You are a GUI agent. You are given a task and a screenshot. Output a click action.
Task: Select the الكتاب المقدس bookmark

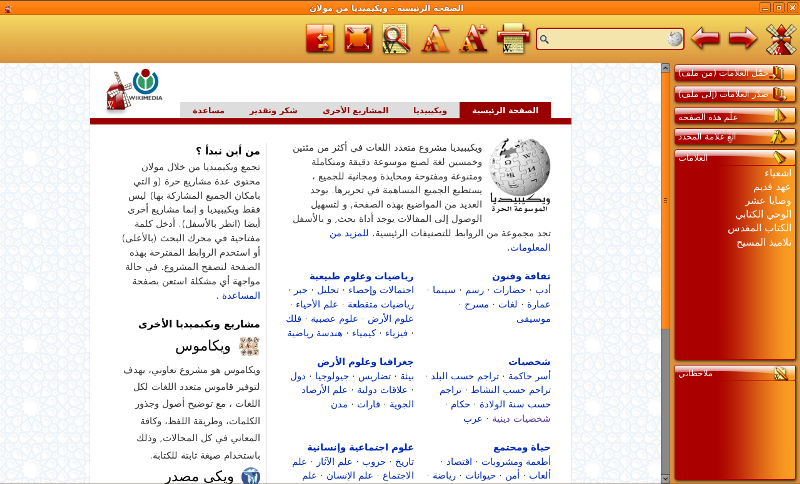pyautogui.click(x=760, y=228)
